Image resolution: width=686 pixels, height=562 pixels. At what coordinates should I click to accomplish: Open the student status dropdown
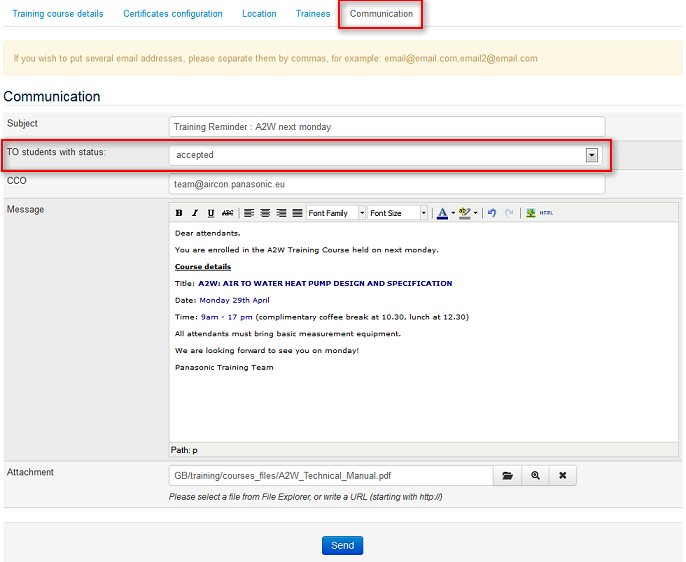[591, 155]
